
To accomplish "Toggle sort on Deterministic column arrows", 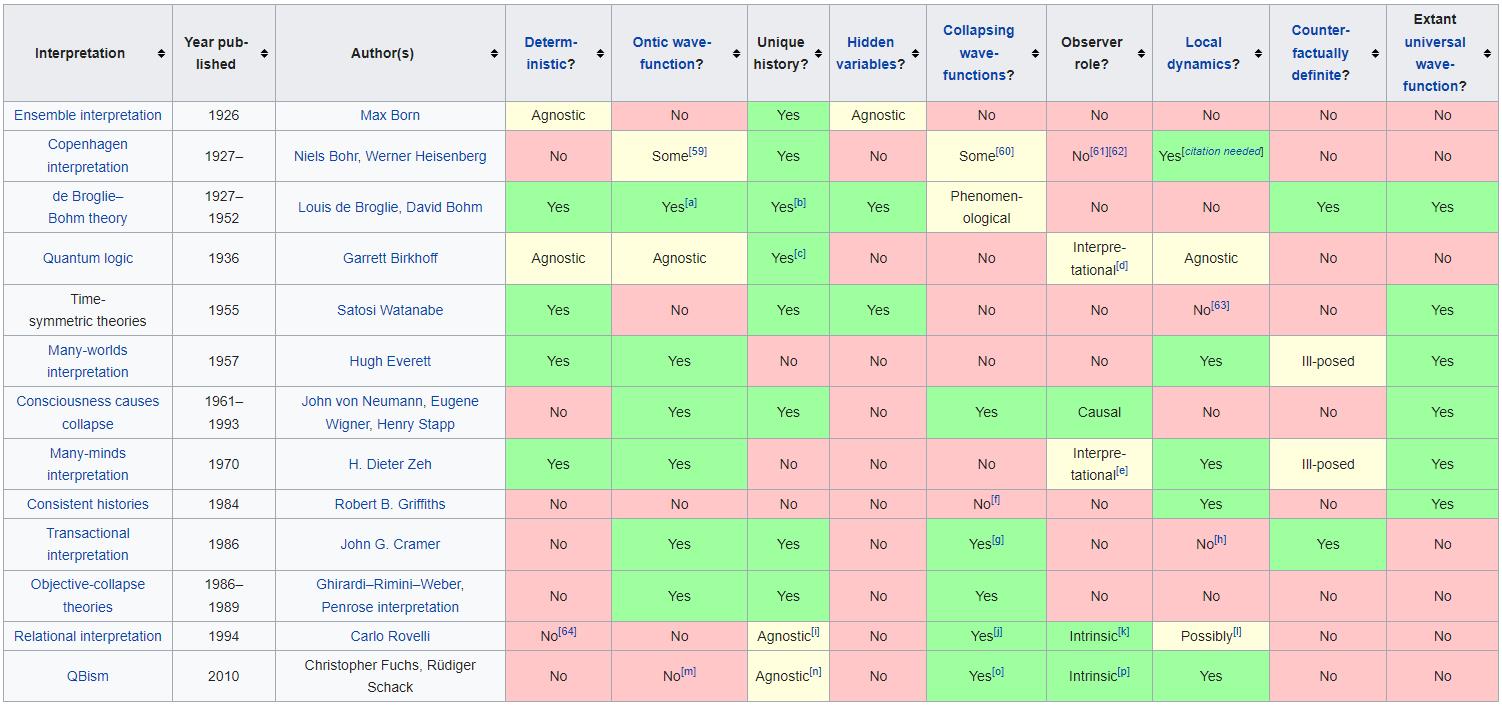I will pos(600,53).
